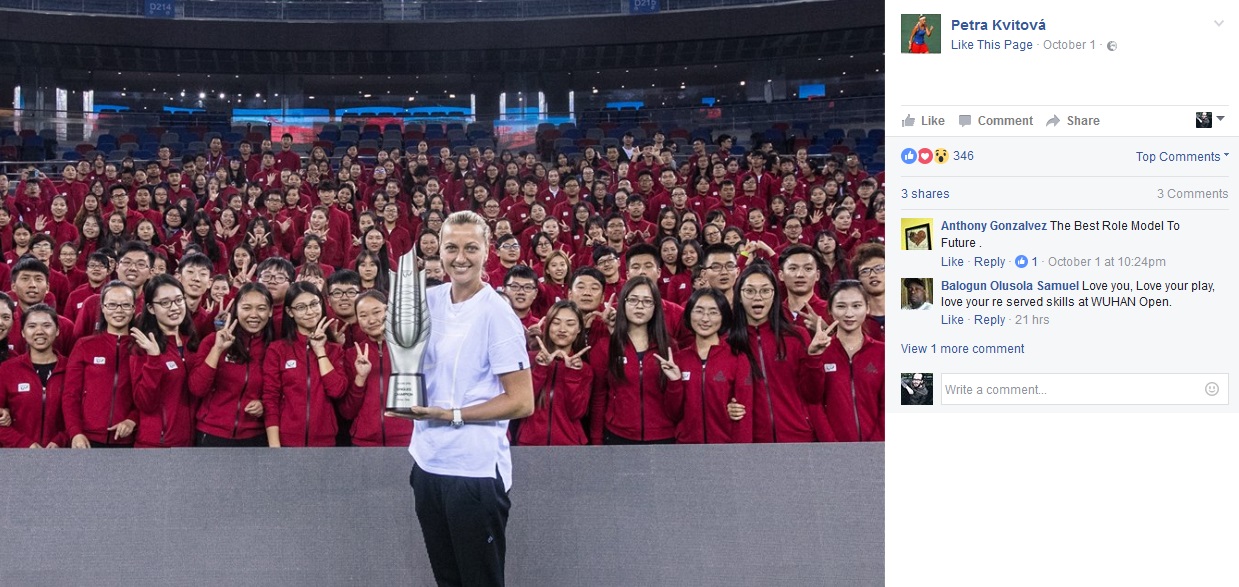Click Anthony Gonzalvez's avatar thumbnail
This screenshot has width=1239, height=587.
[917, 234]
